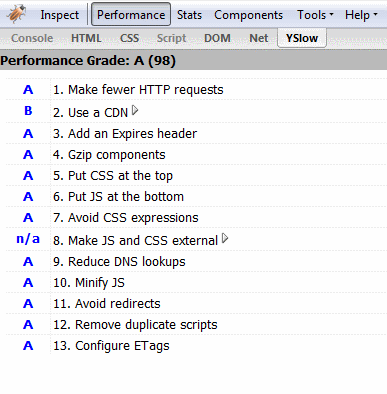
Task: Select the YSlow tab
Action: point(302,38)
